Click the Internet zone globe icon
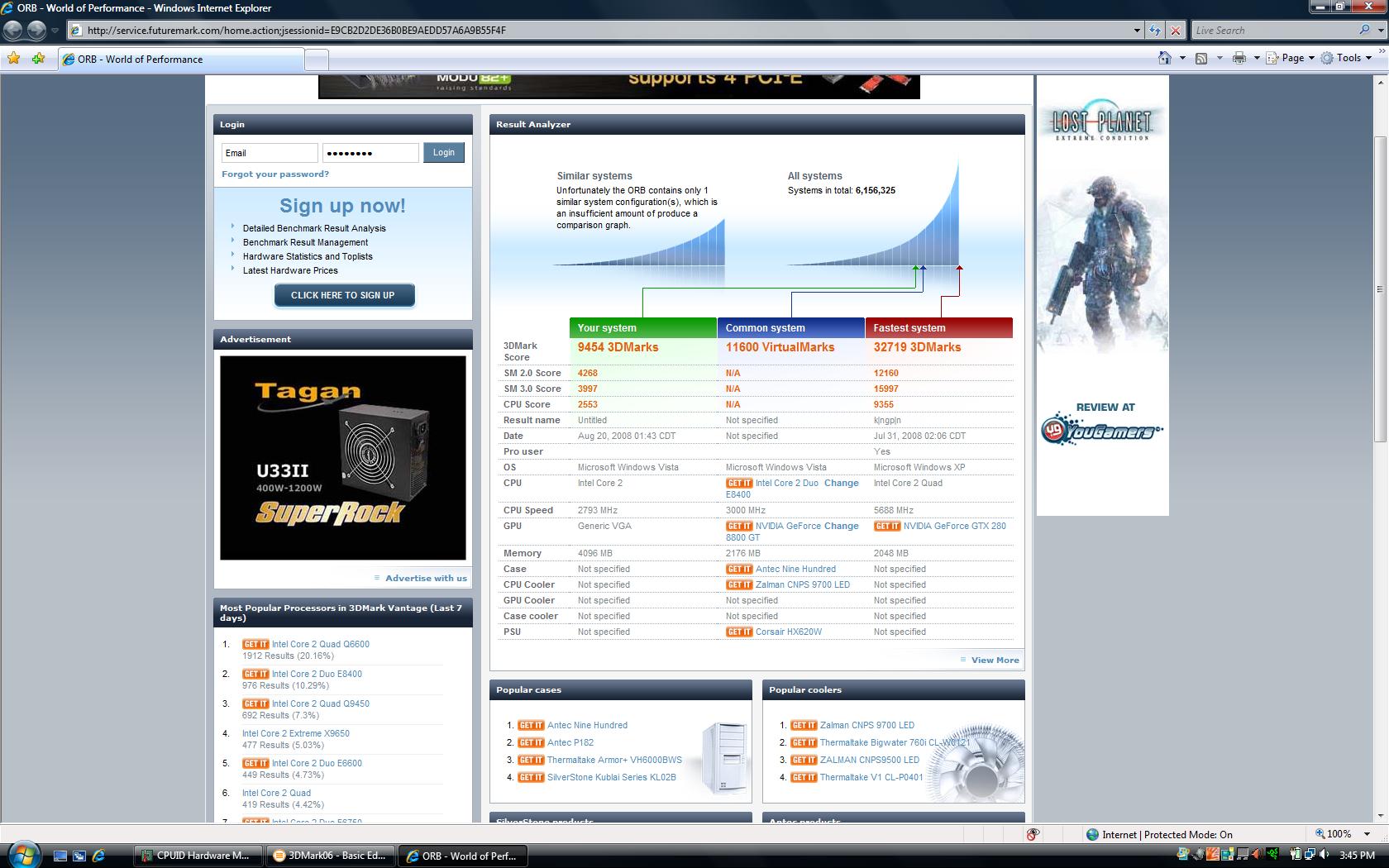1389x868 pixels. (x=1092, y=834)
